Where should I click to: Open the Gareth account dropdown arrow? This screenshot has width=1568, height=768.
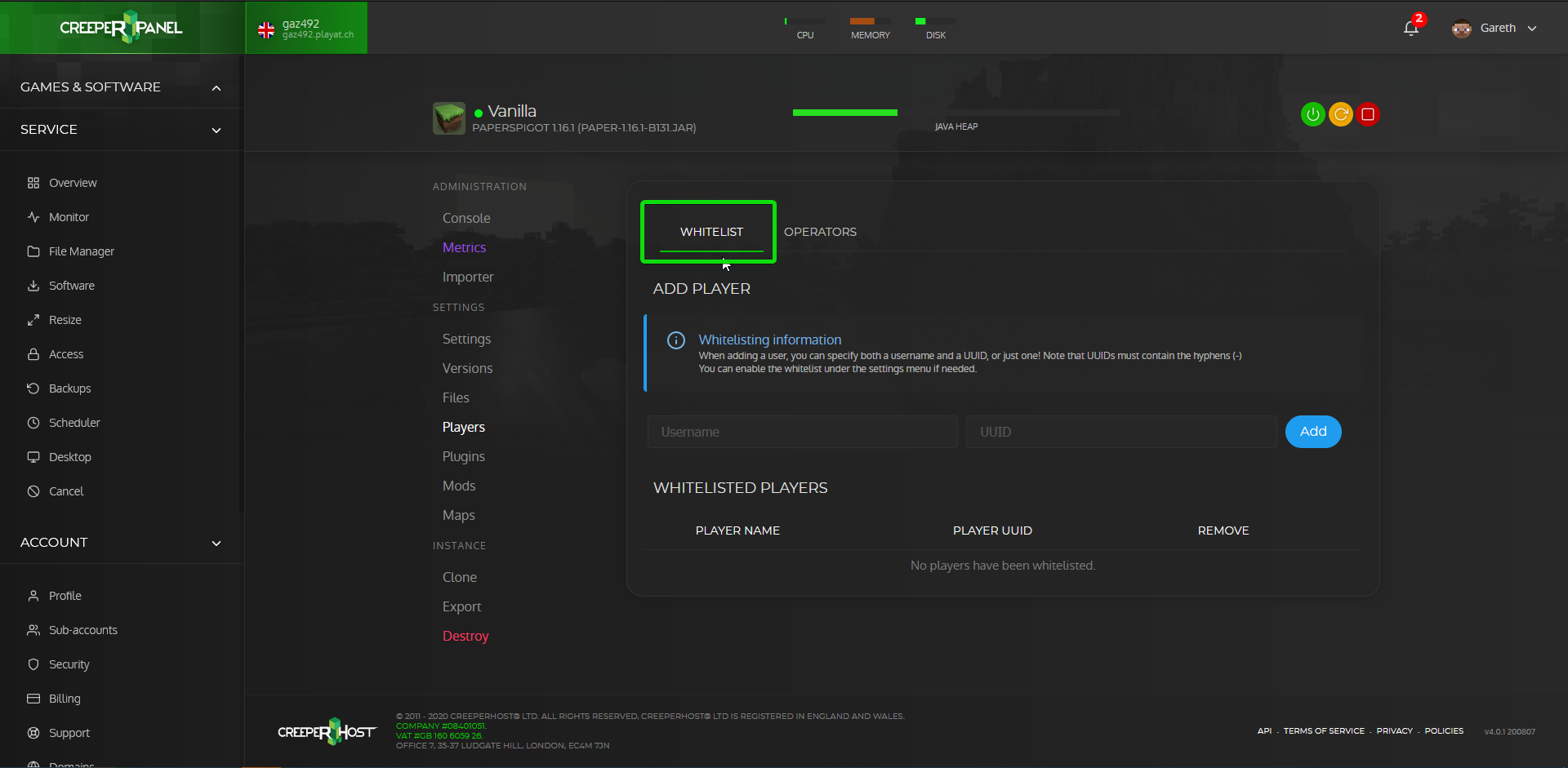1532,29
